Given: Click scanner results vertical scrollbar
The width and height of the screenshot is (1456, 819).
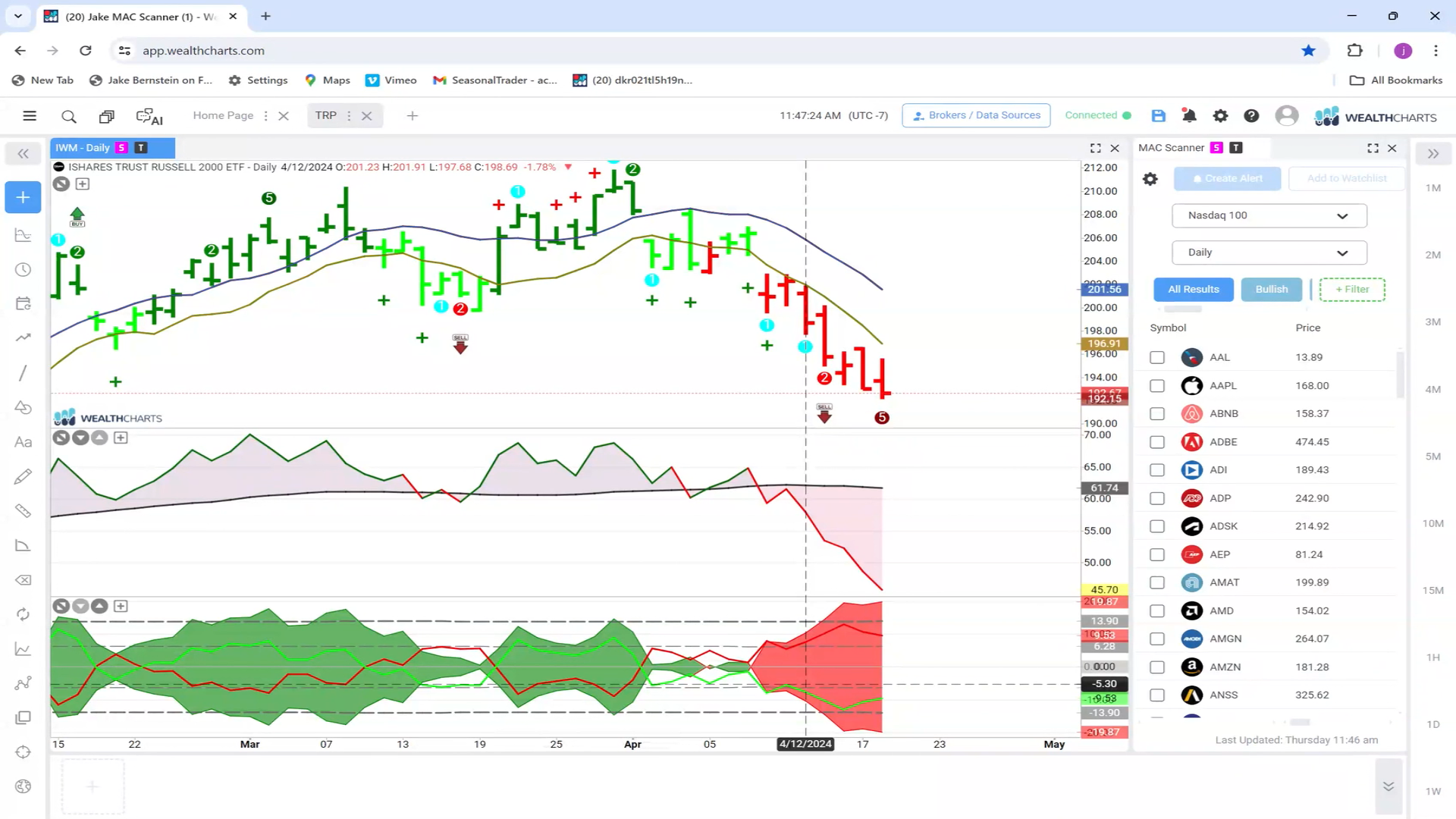Looking at the screenshot, I should tap(1400, 375).
